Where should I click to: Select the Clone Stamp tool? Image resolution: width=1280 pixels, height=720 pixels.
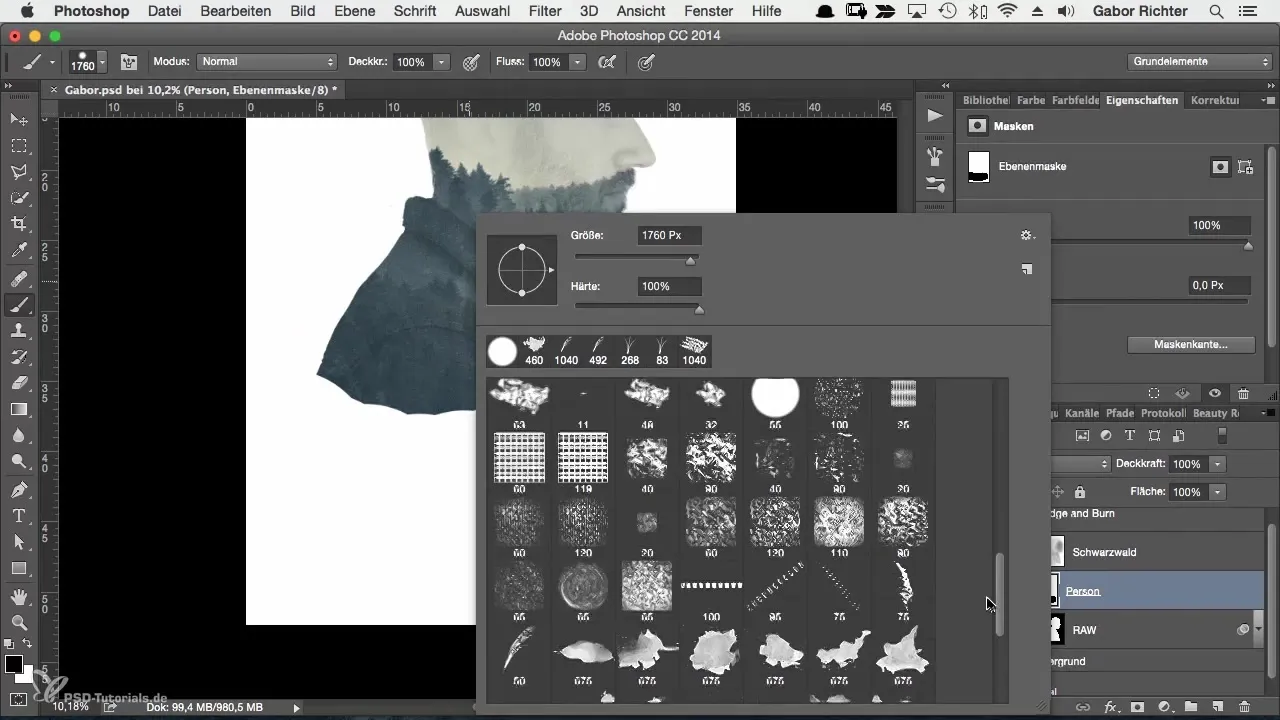click(19, 331)
